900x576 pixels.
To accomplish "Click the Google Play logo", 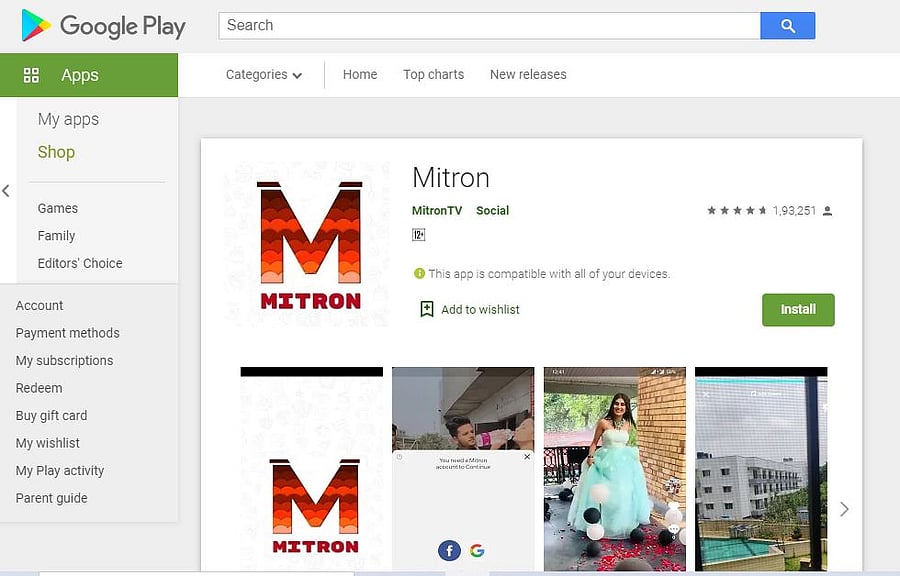I will point(103,26).
